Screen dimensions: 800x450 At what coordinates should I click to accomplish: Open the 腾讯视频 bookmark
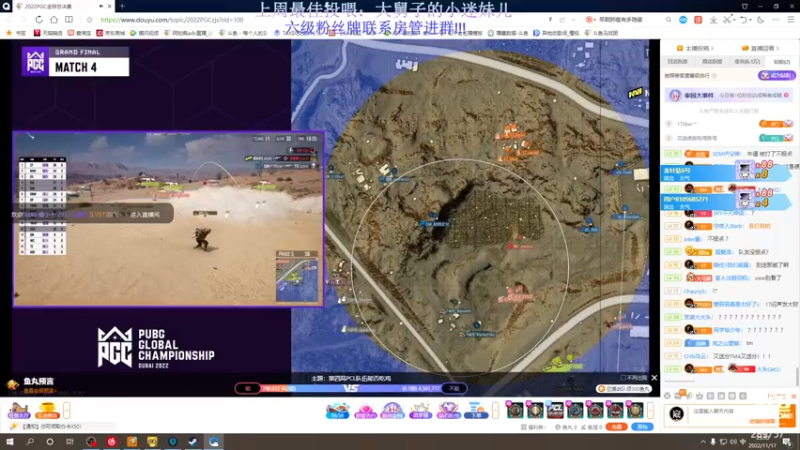(144, 33)
